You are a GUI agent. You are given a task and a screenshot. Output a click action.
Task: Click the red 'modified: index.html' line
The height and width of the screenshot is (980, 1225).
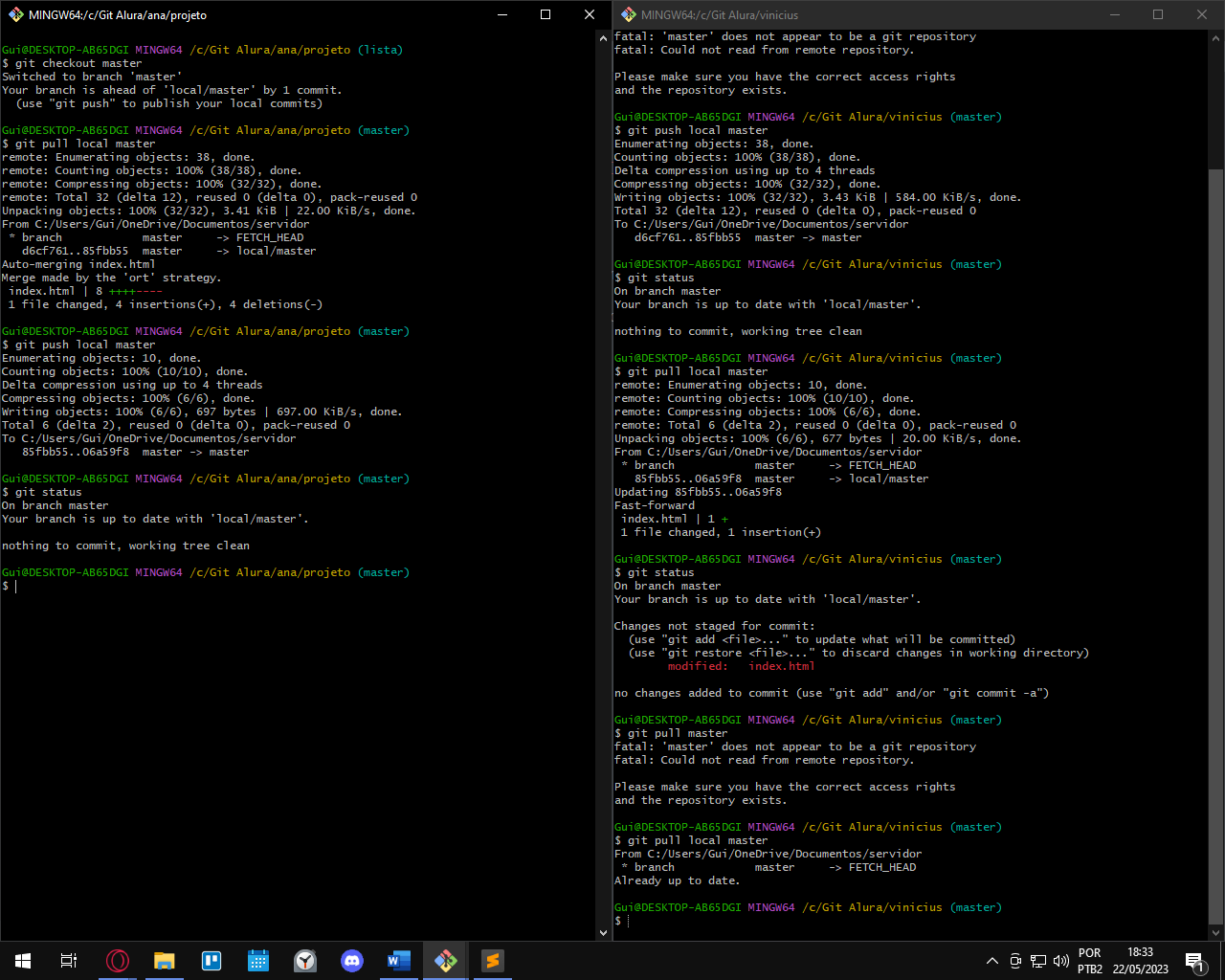741,666
